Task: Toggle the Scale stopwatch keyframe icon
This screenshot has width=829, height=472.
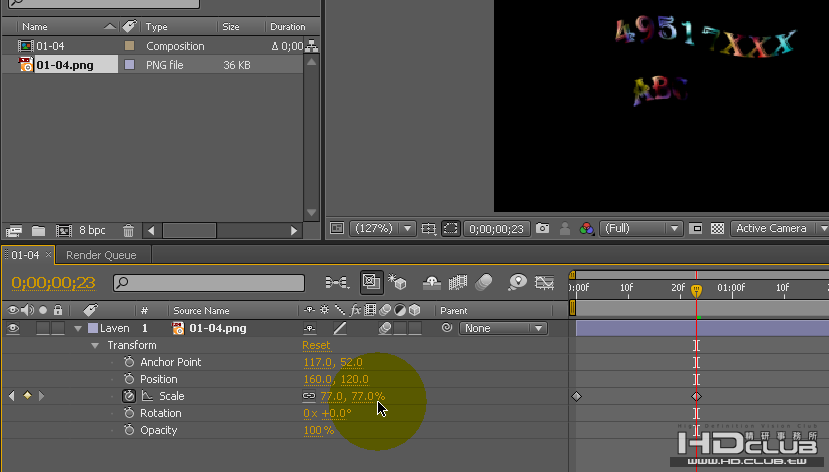Action: pos(129,396)
